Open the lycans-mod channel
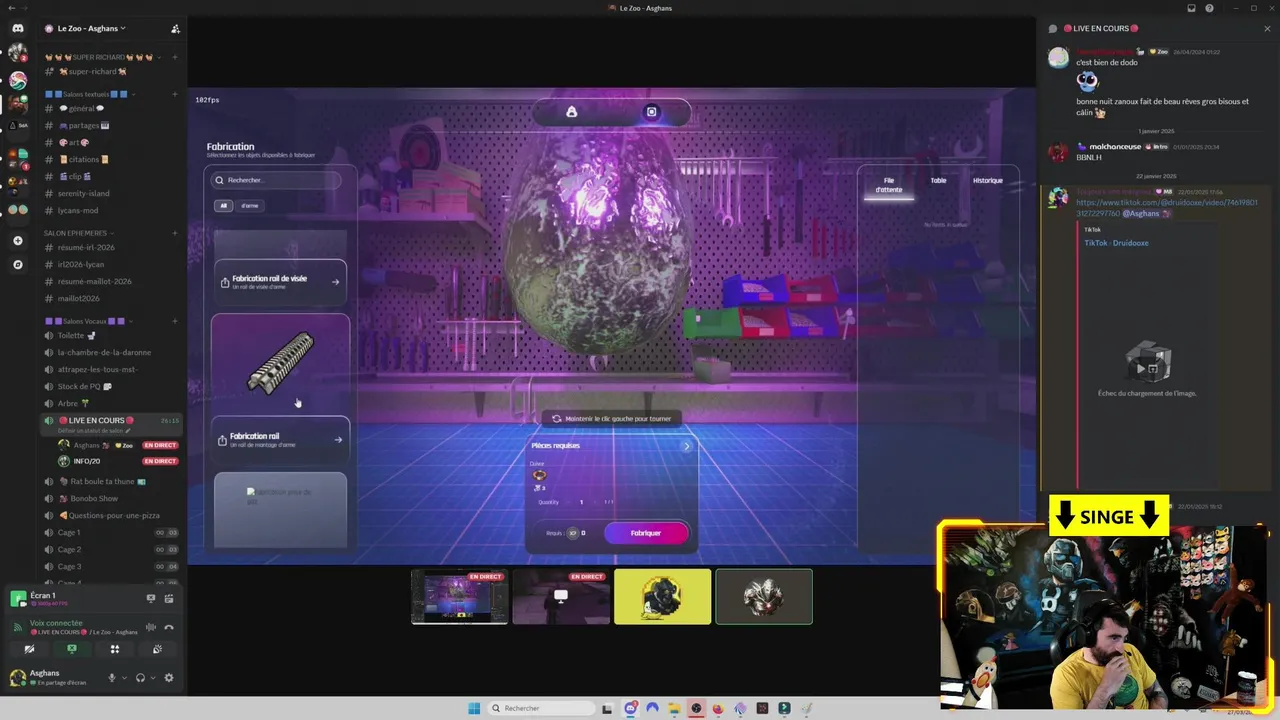Image resolution: width=1280 pixels, height=720 pixels. point(111,210)
